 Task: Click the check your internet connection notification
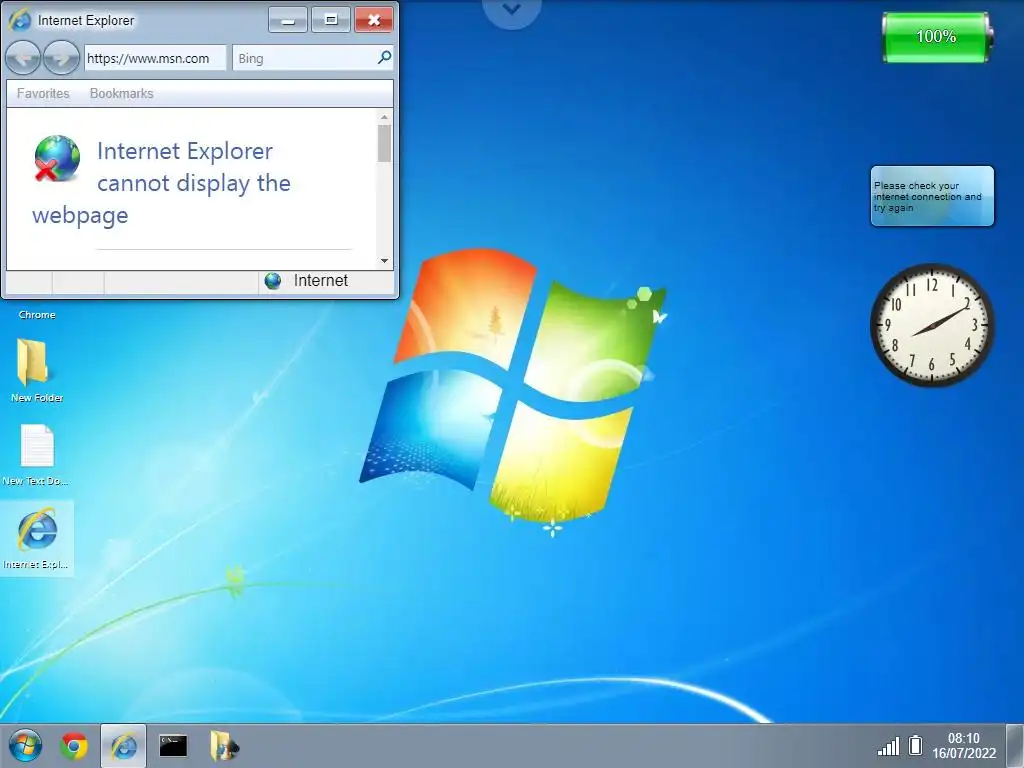932,196
